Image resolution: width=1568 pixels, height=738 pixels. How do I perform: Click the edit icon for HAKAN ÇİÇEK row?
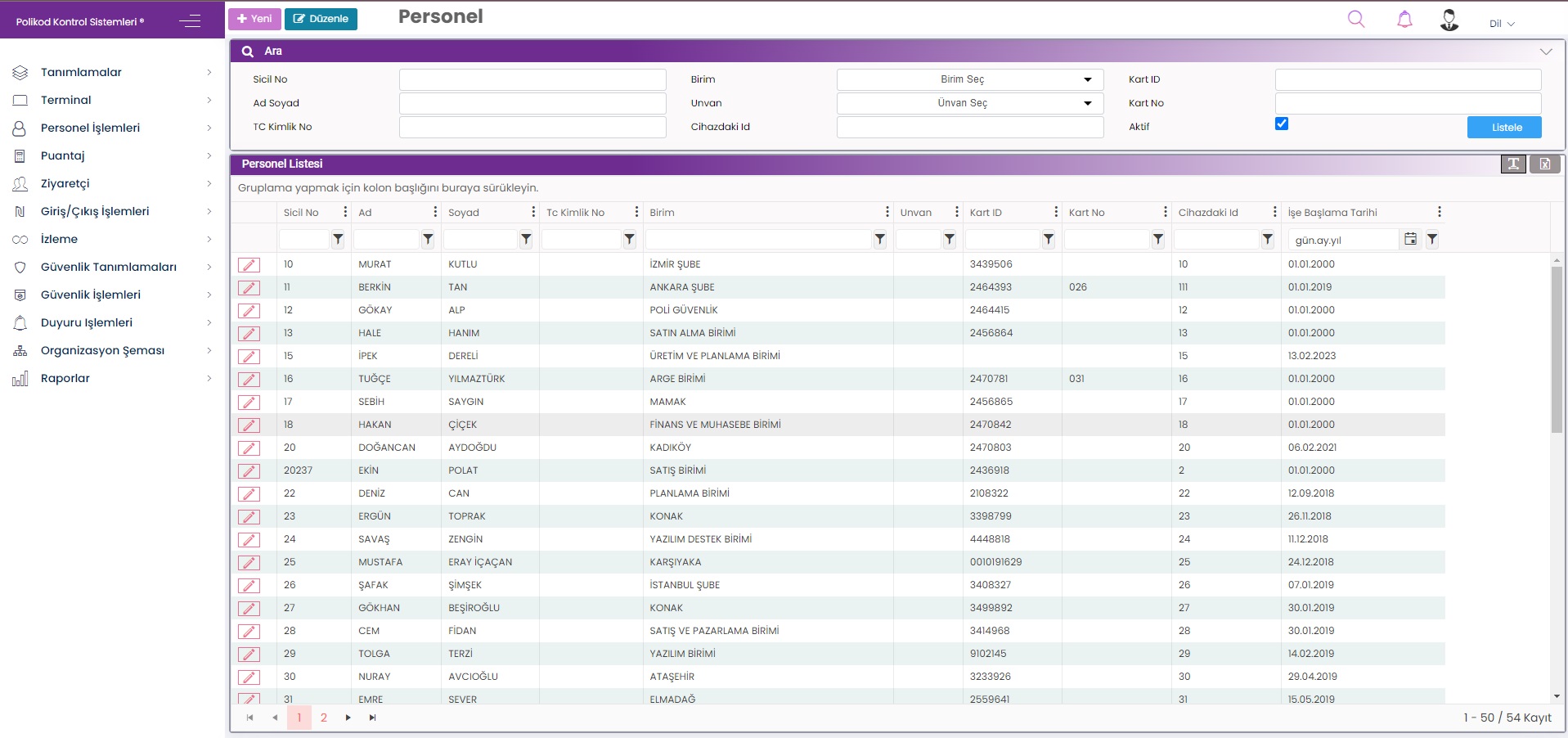pyautogui.click(x=249, y=425)
